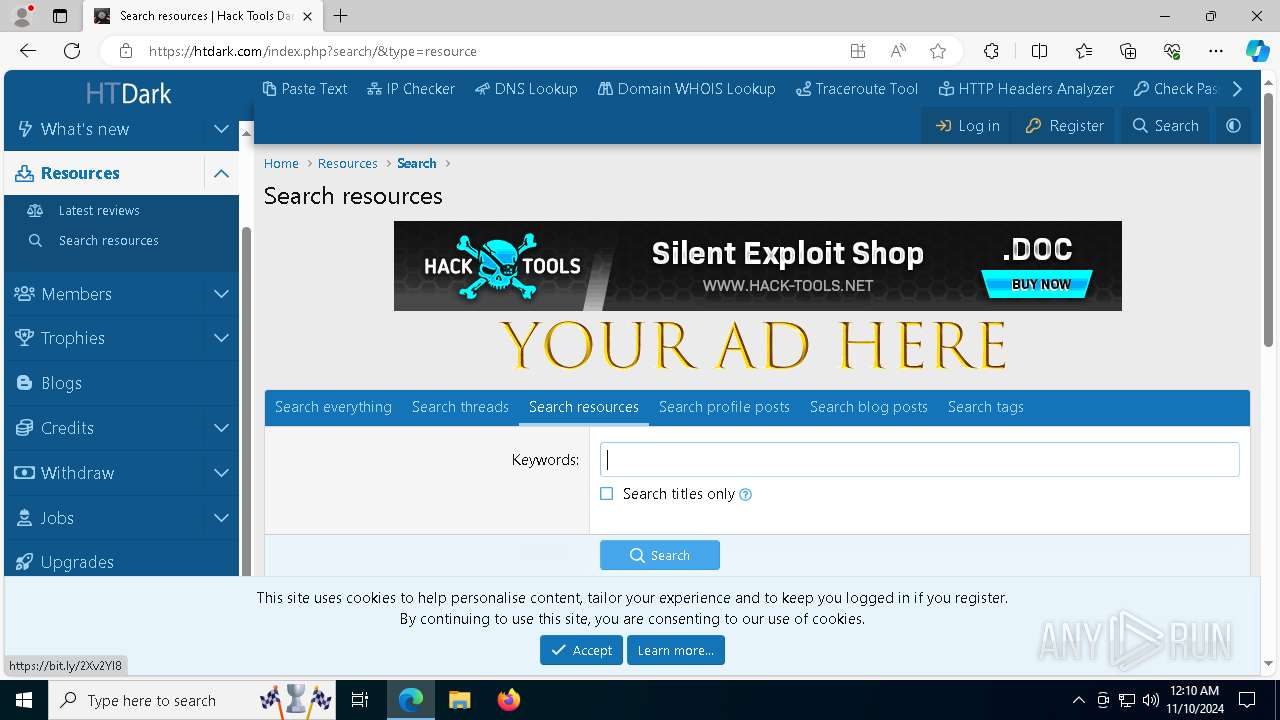Refresh the page
1280x720 pixels.
(72, 51)
